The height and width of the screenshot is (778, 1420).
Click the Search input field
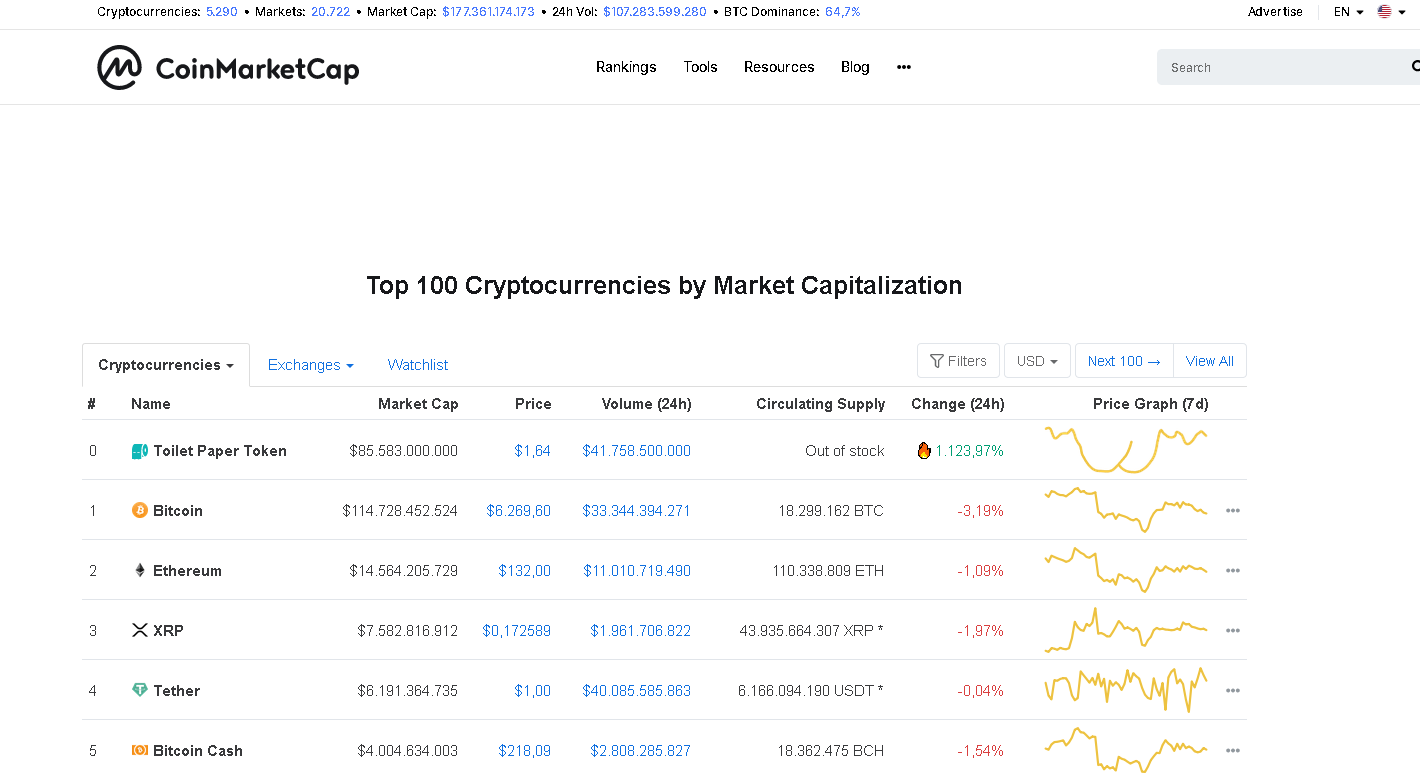(x=1280, y=67)
